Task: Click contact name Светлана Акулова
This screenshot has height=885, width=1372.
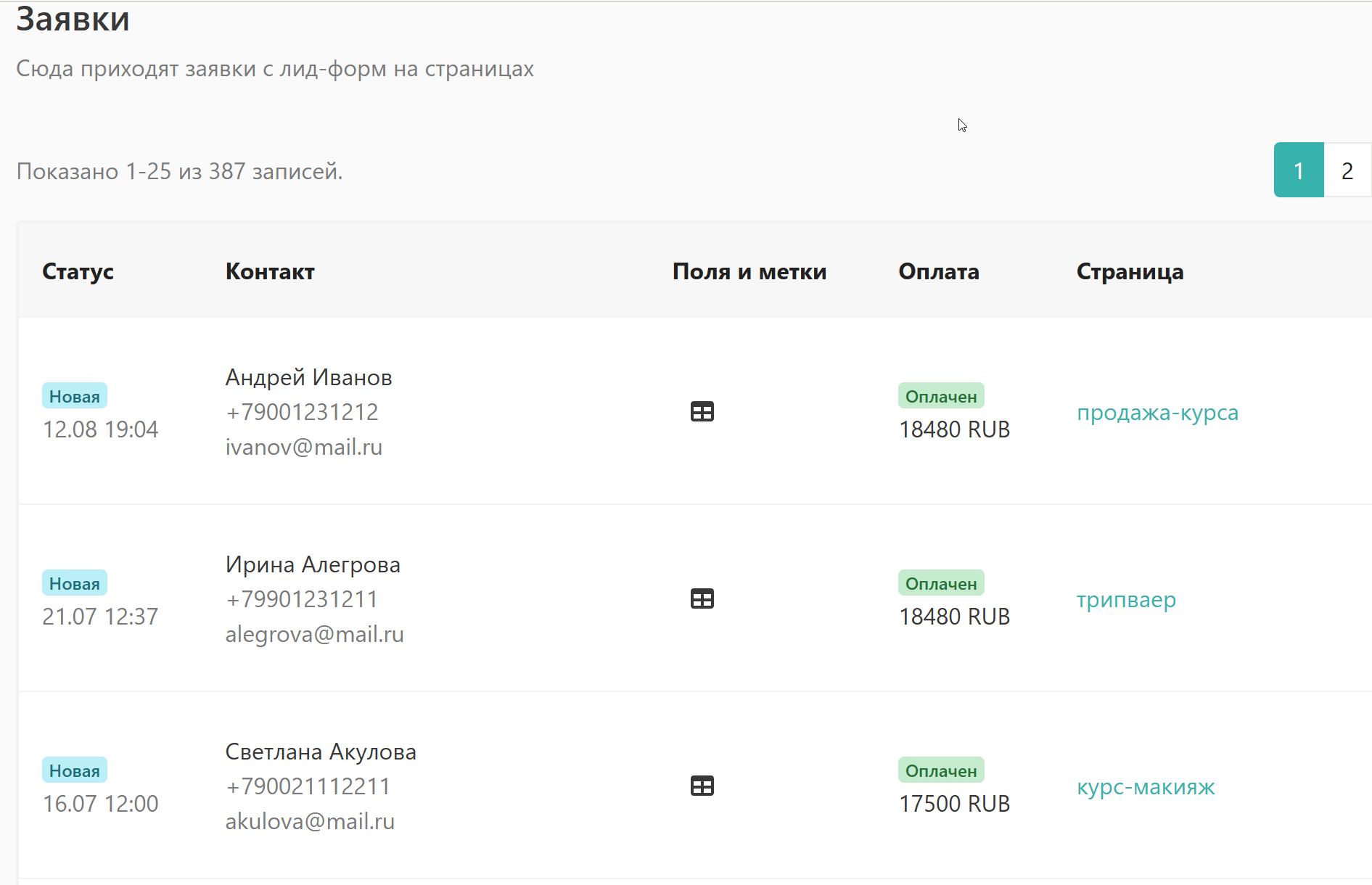Action: pyautogui.click(x=320, y=752)
